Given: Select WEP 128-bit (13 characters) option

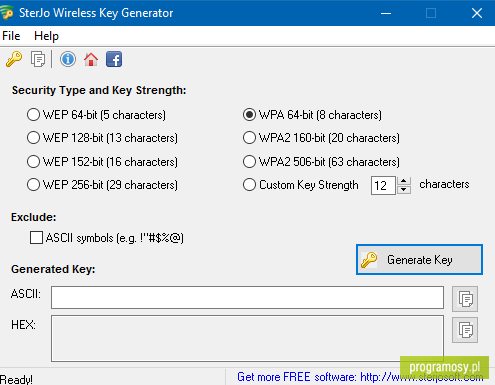Looking at the screenshot, I should pyautogui.click(x=102, y=138).
